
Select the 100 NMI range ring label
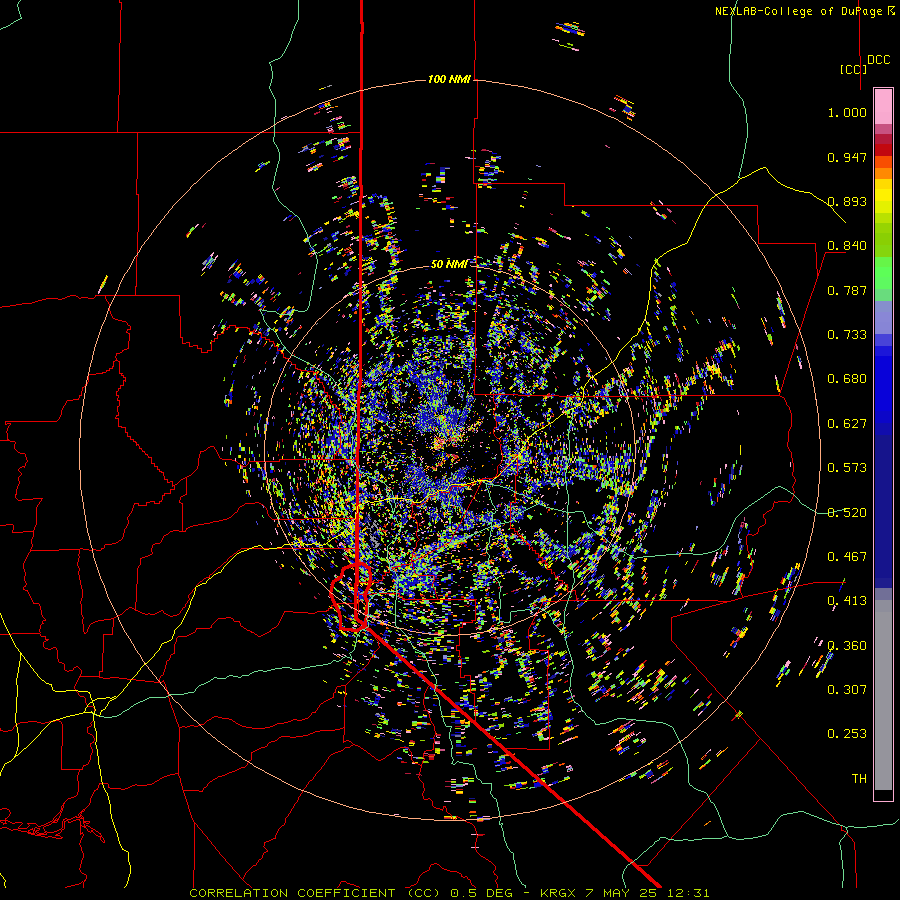[x=449, y=79]
